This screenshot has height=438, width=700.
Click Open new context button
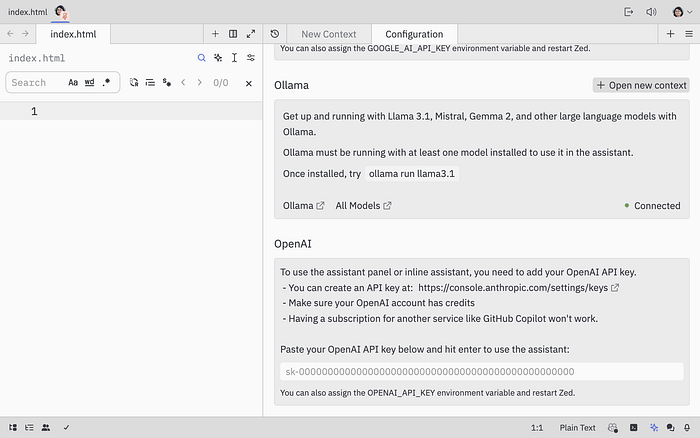pos(641,85)
